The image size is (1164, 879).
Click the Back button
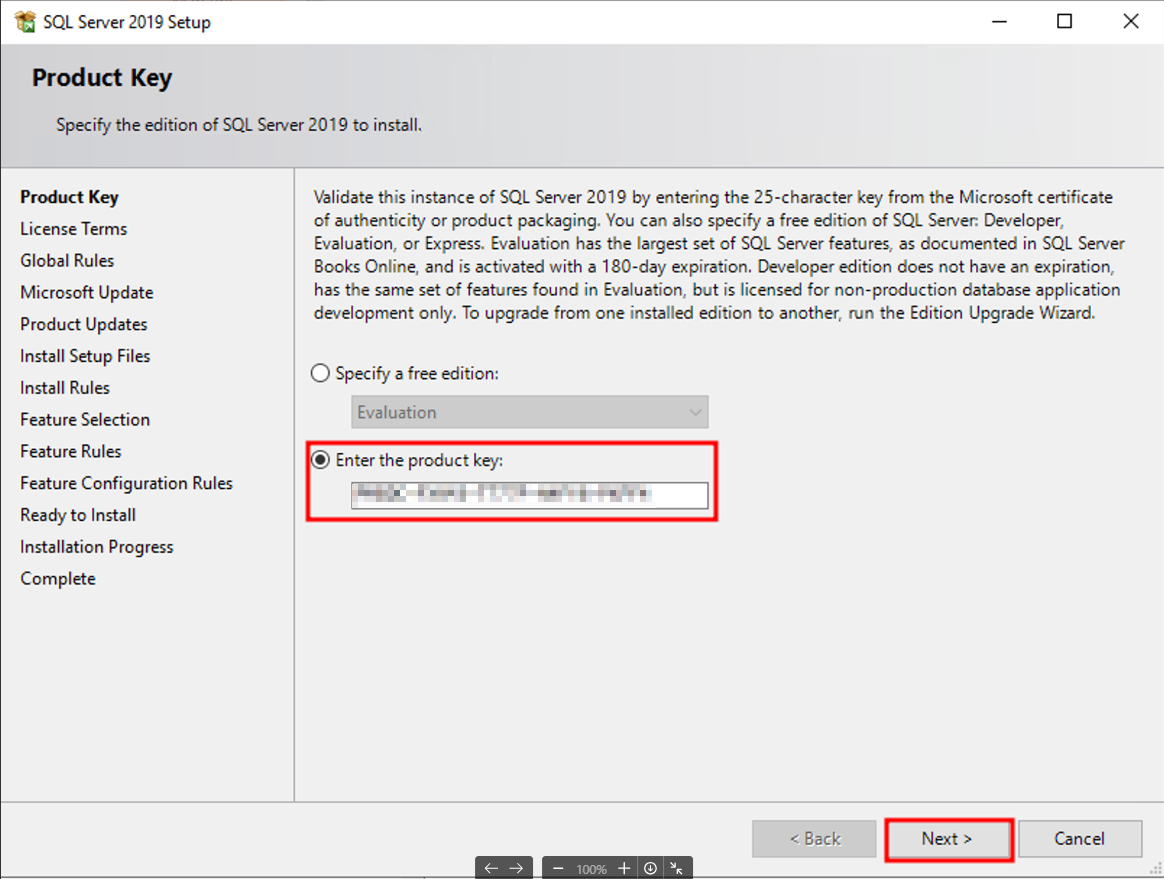pyautogui.click(x=814, y=839)
